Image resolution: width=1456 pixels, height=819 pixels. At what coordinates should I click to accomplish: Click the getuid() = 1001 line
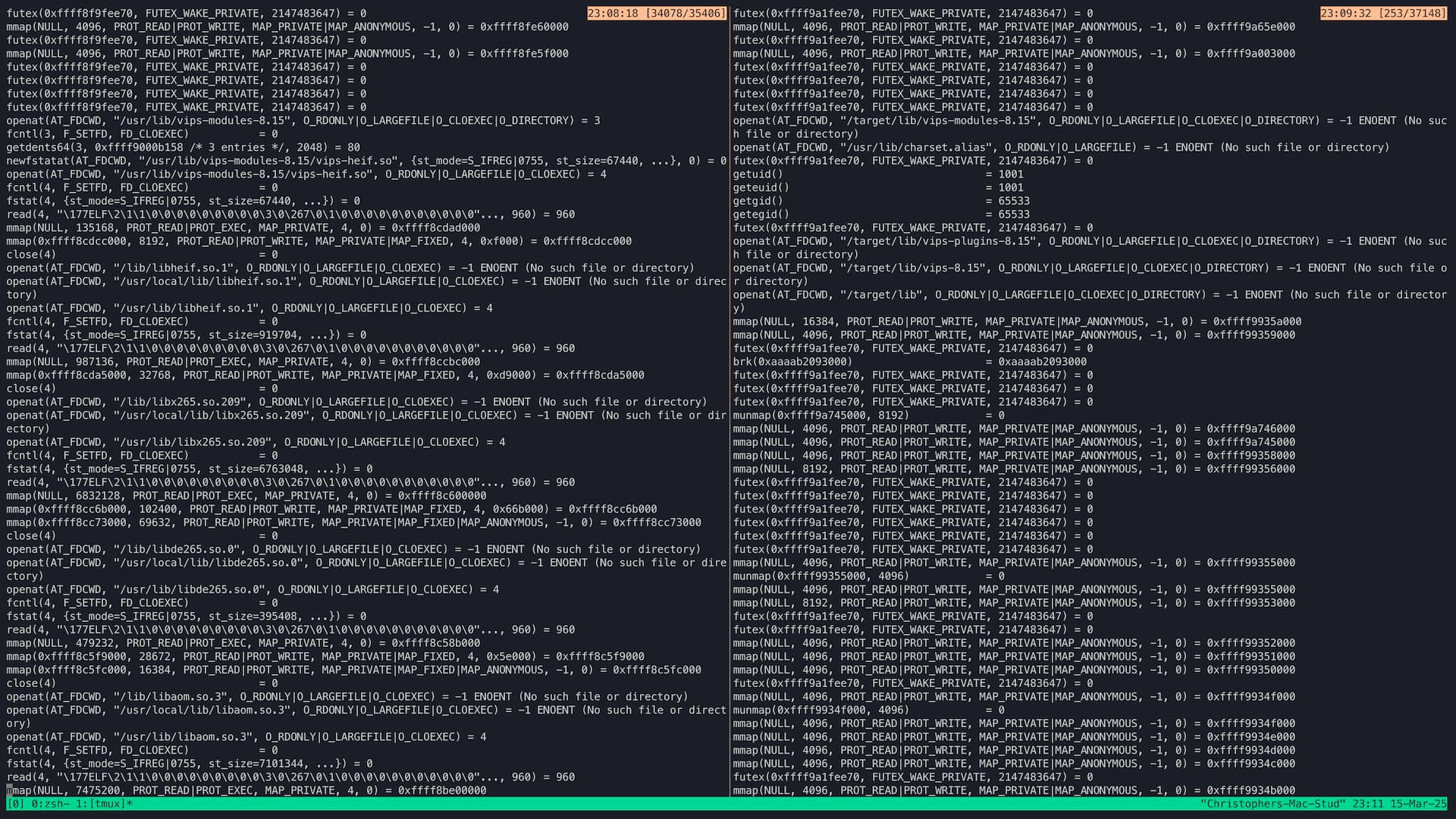click(877, 174)
